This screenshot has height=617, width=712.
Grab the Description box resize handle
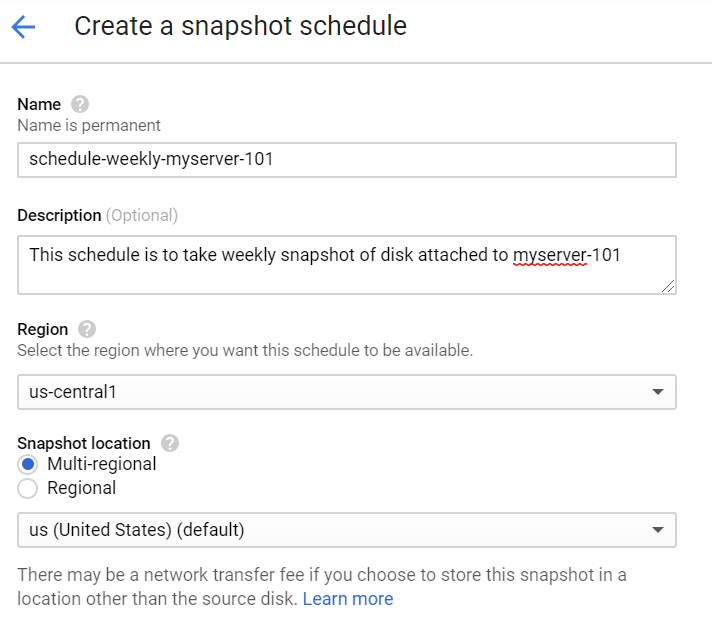[x=667, y=286]
